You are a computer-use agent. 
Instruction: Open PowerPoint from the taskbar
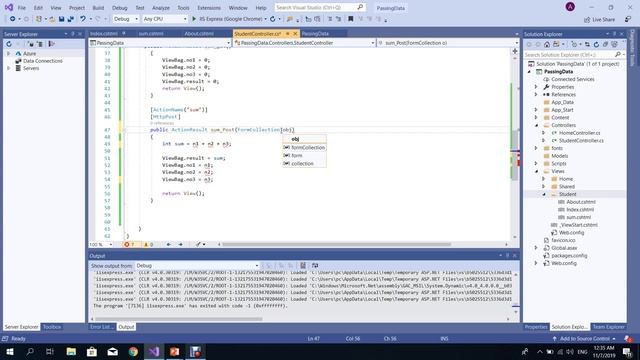pyautogui.click(x=175, y=351)
